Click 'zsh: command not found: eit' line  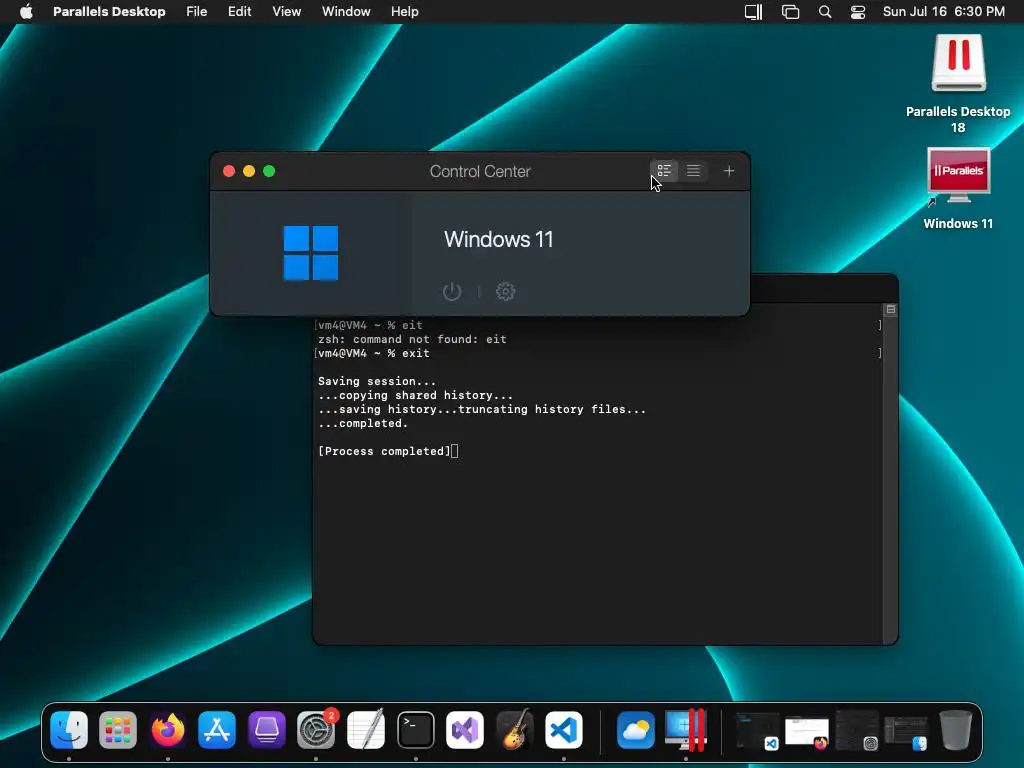pyautogui.click(x=412, y=339)
